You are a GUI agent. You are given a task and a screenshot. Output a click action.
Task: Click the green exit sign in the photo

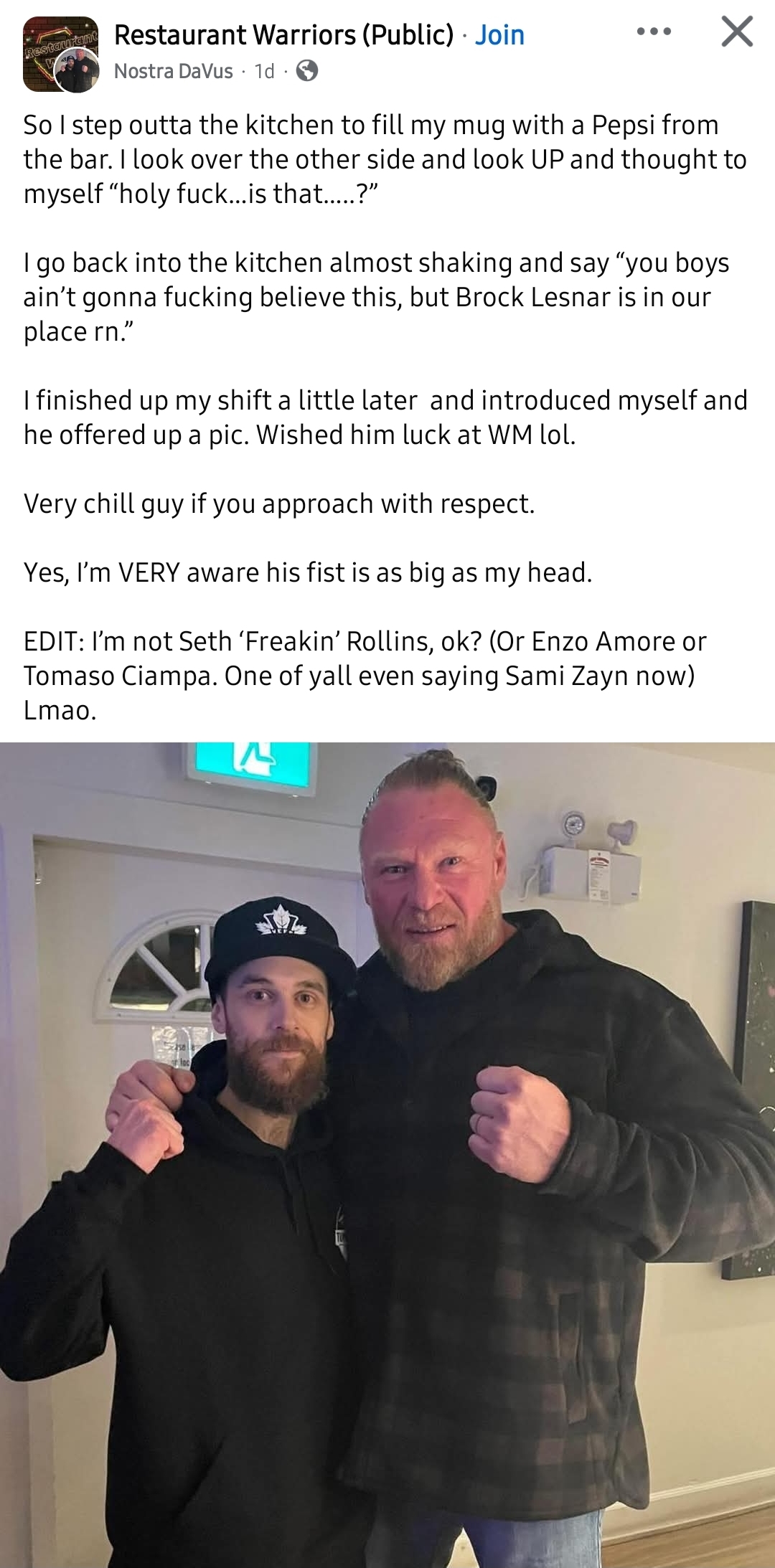click(252, 768)
